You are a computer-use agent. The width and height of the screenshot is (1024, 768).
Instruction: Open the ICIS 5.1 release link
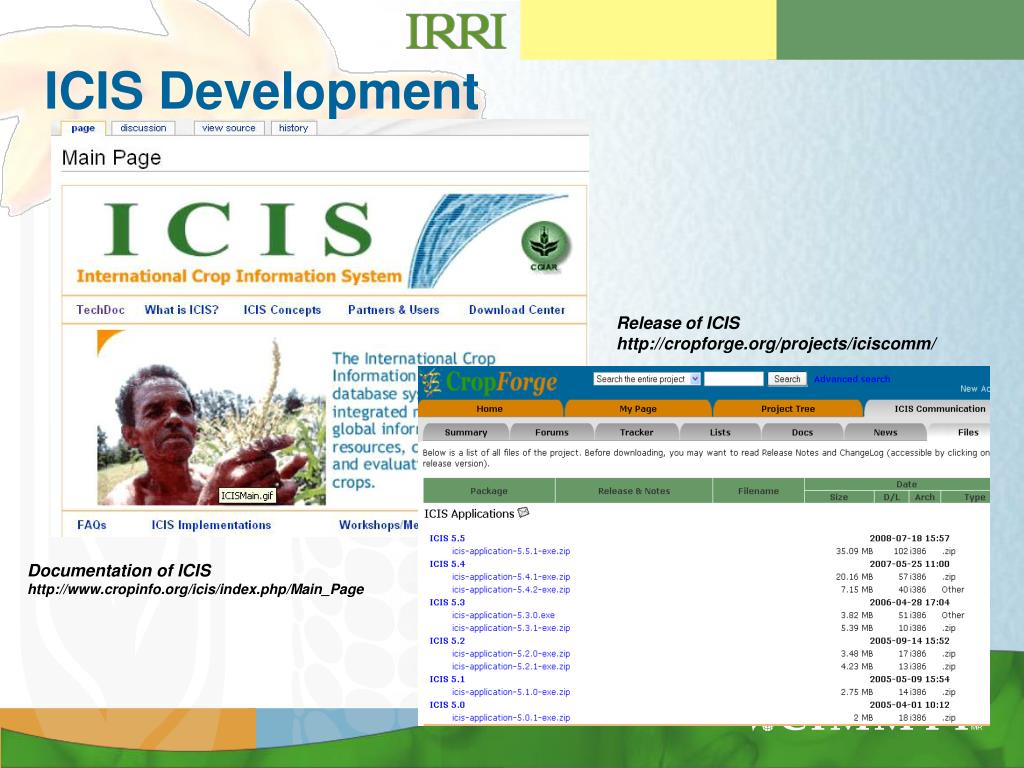pos(447,679)
